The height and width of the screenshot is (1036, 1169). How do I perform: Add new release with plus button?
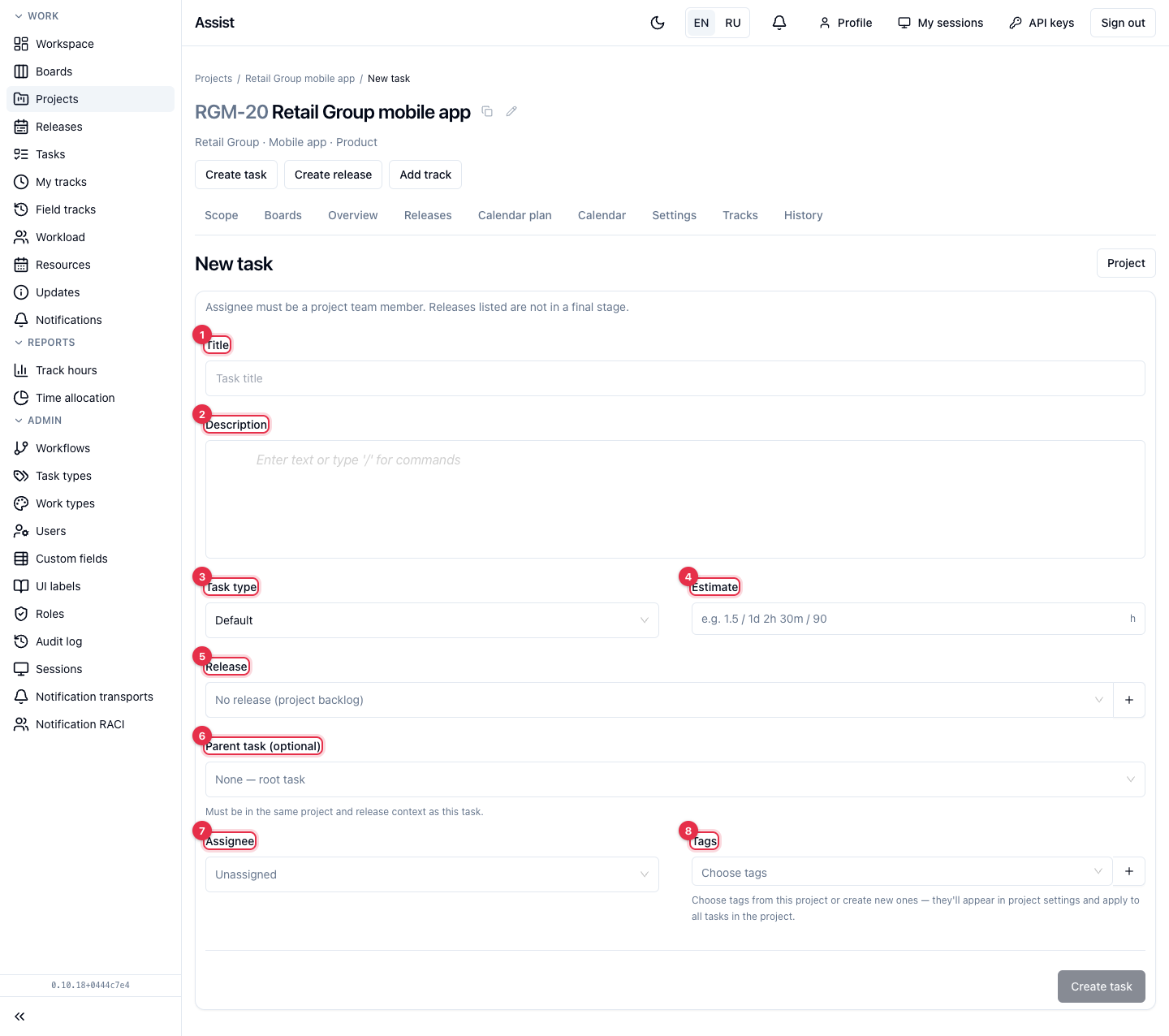pyautogui.click(x=1129, y=700)
